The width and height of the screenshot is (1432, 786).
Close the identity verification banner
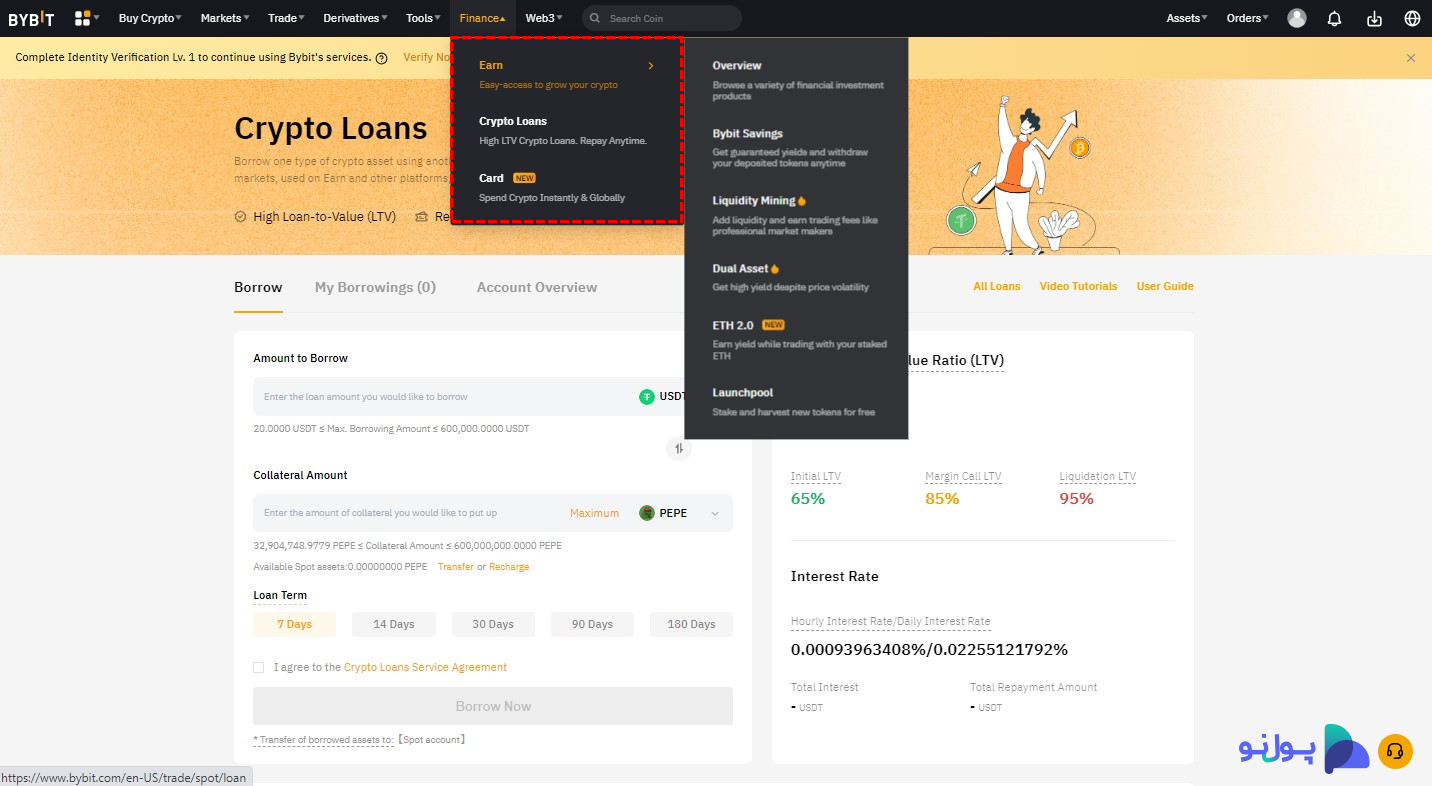1411,58
